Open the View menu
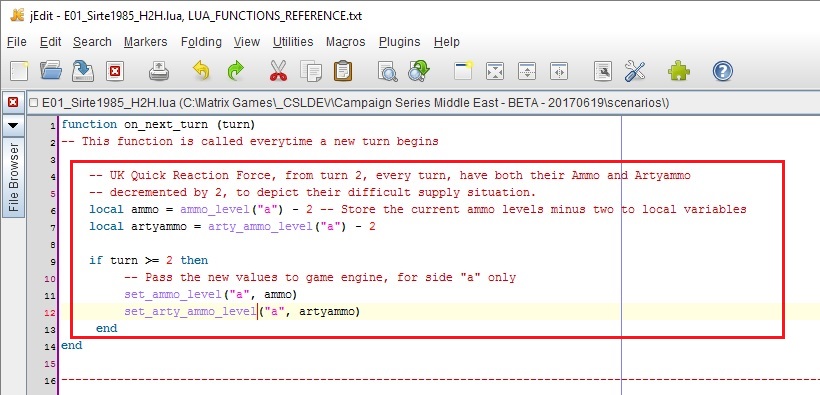Image resolution: width=820 pixels, height=395 pixels. click(247, 42)
